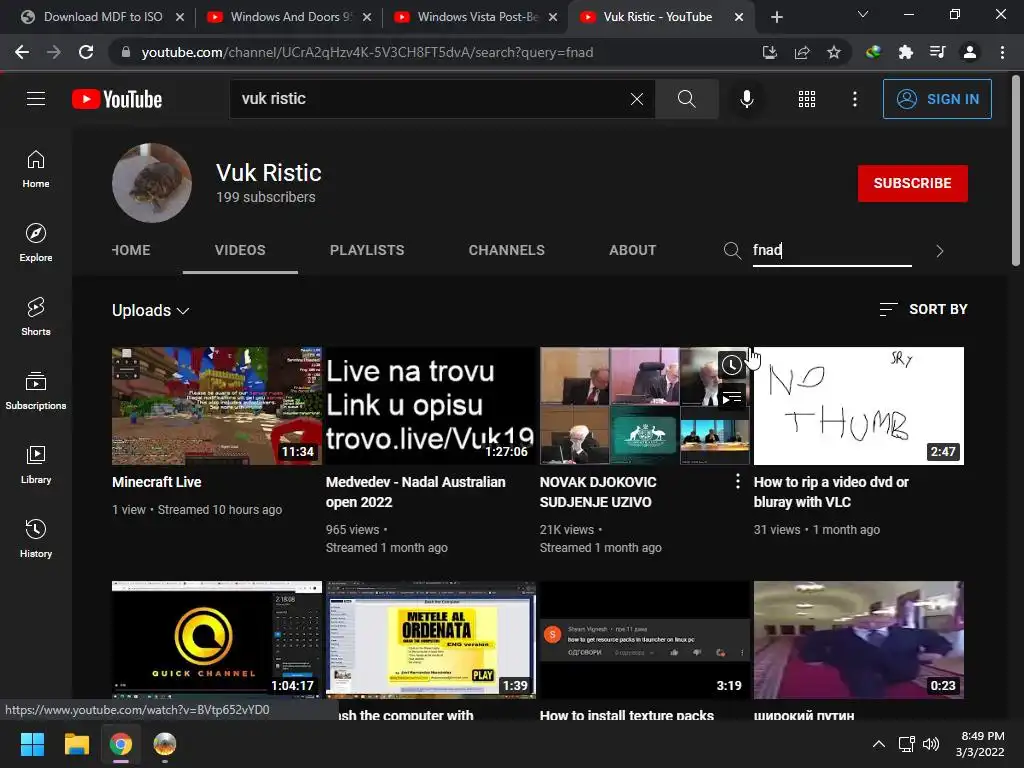Viewport: 1024px width, 768px height.
Task: Bookmark this page with the star
Action: point(833,52)
